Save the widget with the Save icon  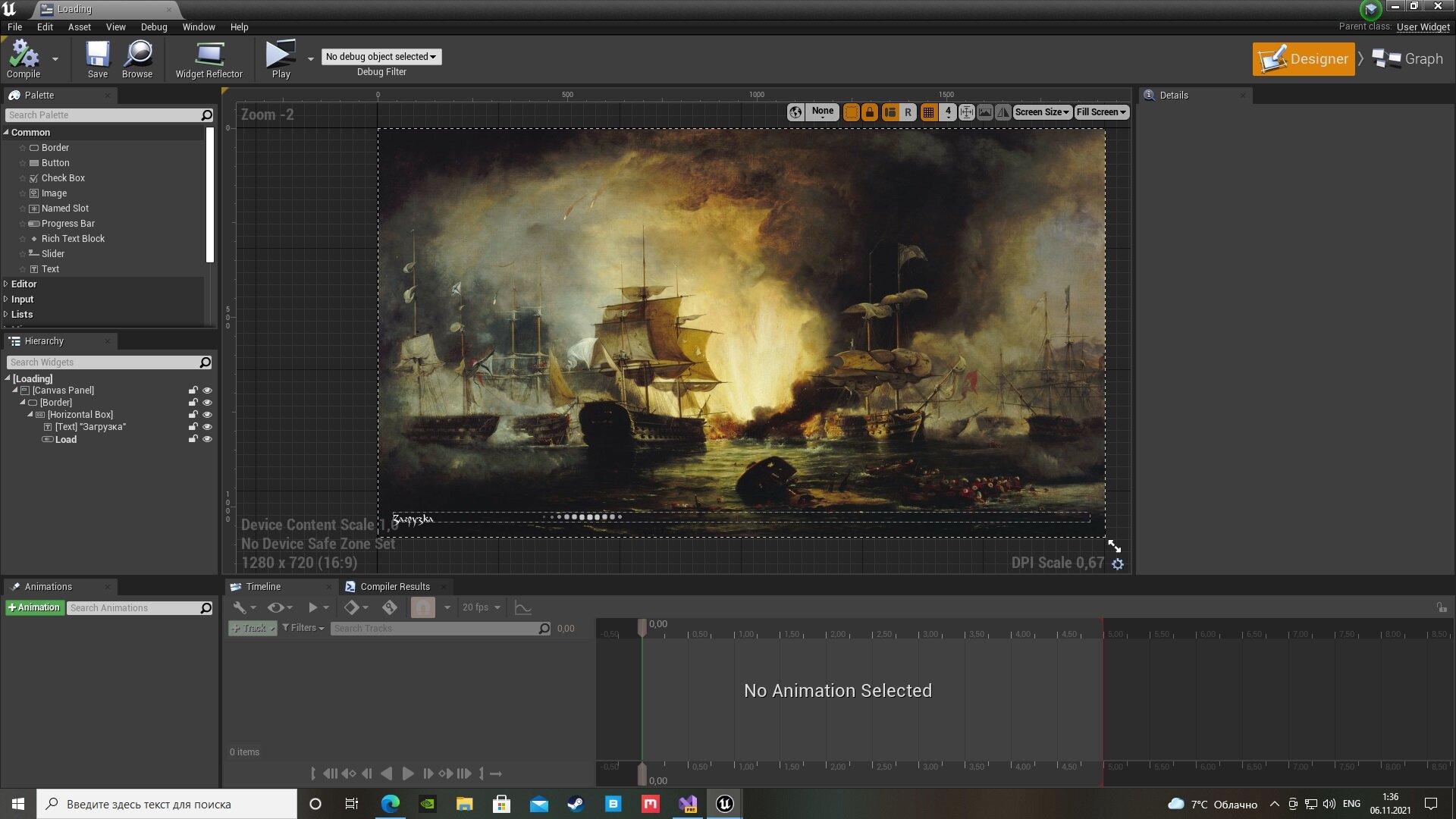98,59
